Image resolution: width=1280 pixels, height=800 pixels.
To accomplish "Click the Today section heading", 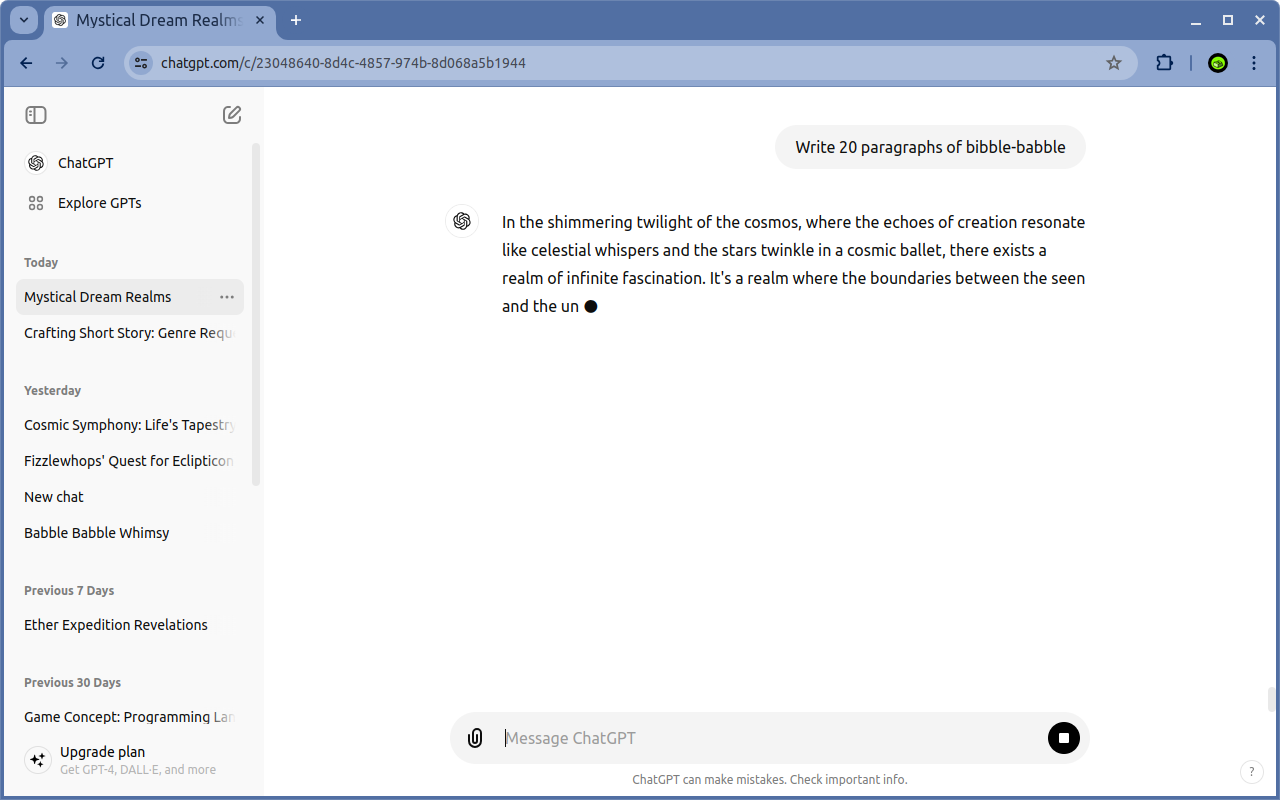I will tap(41, 263).
